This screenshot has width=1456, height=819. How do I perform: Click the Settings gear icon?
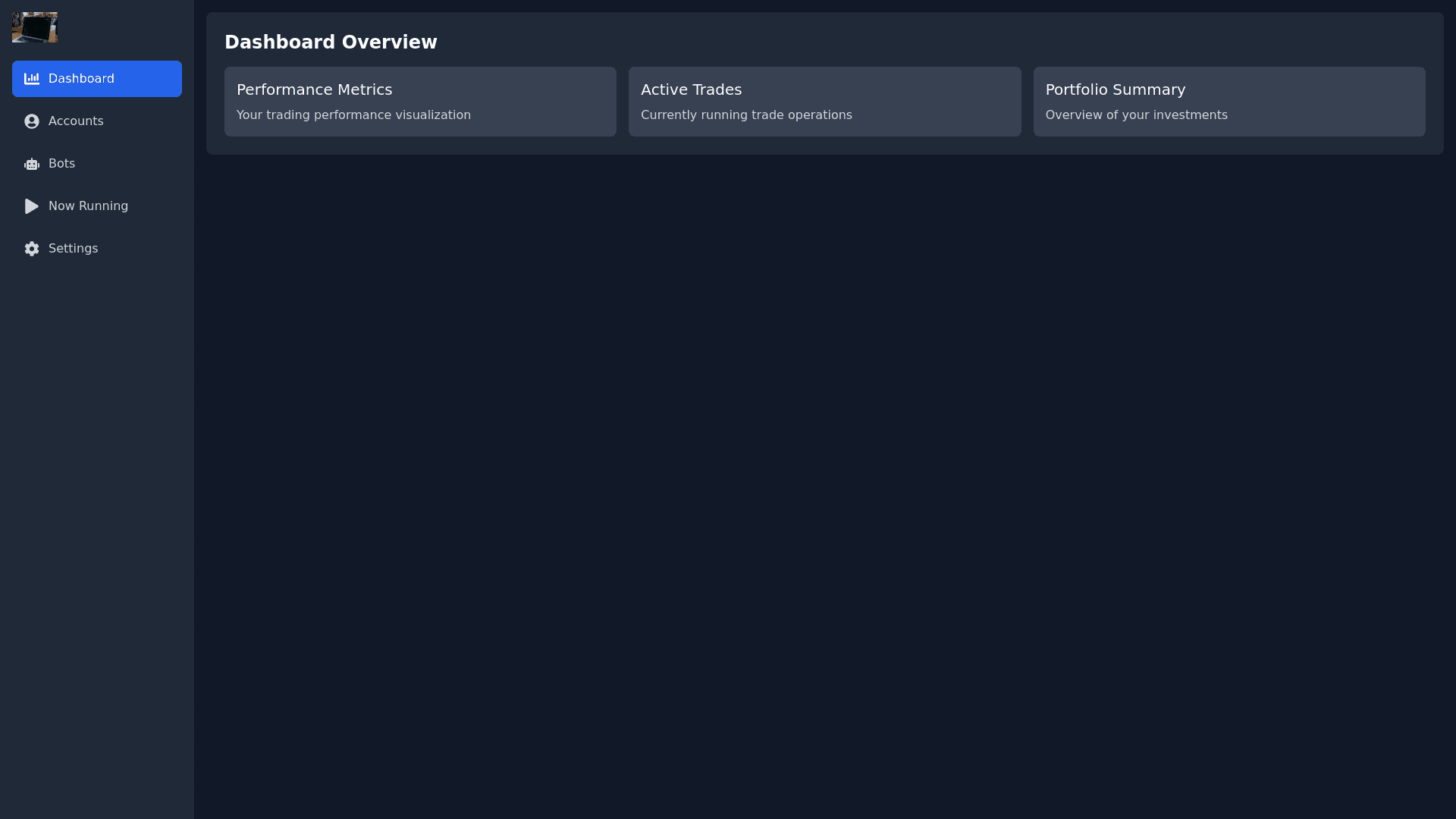pos(32,249)
